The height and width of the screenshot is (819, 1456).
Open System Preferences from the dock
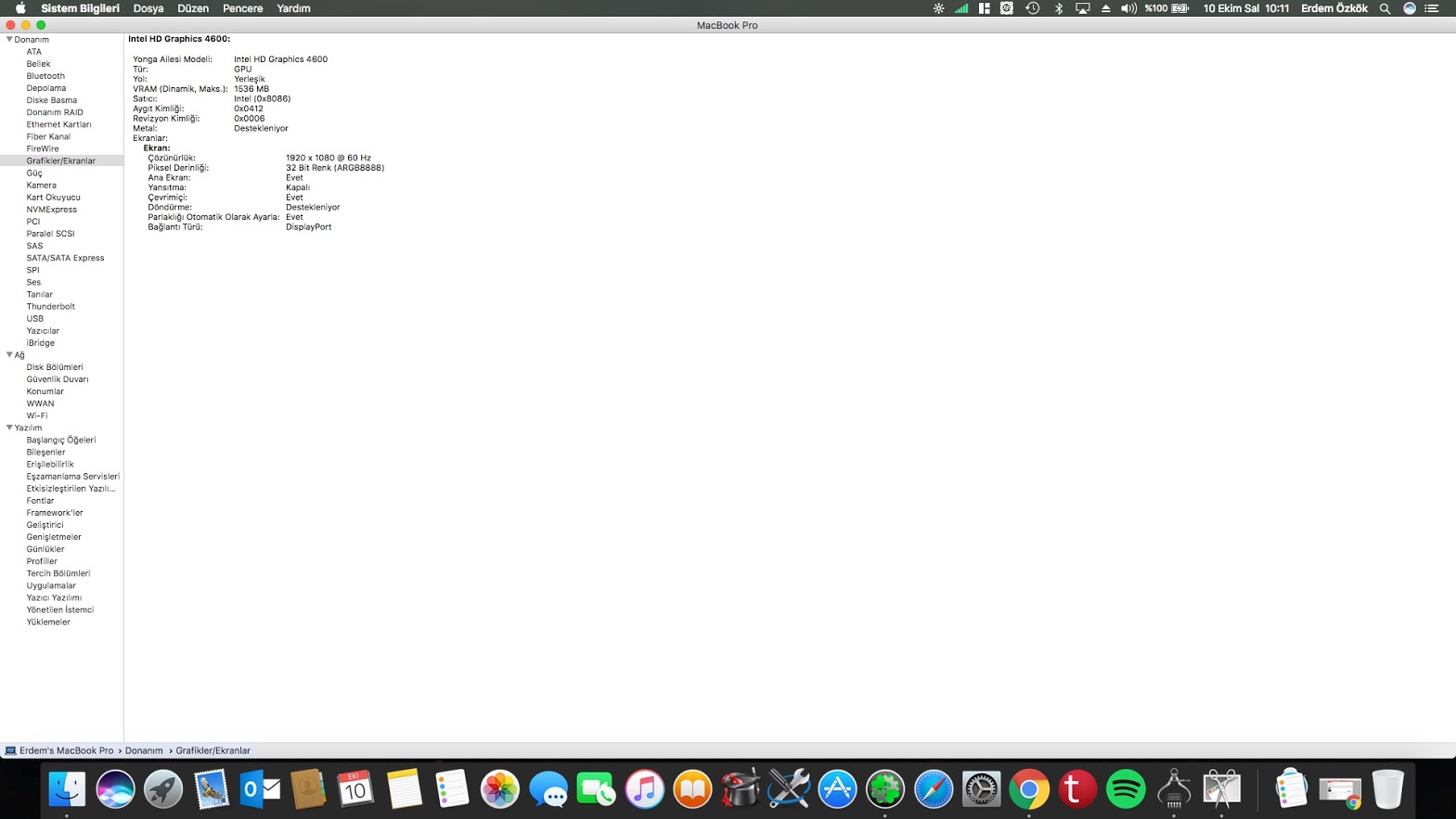point(981,789)
